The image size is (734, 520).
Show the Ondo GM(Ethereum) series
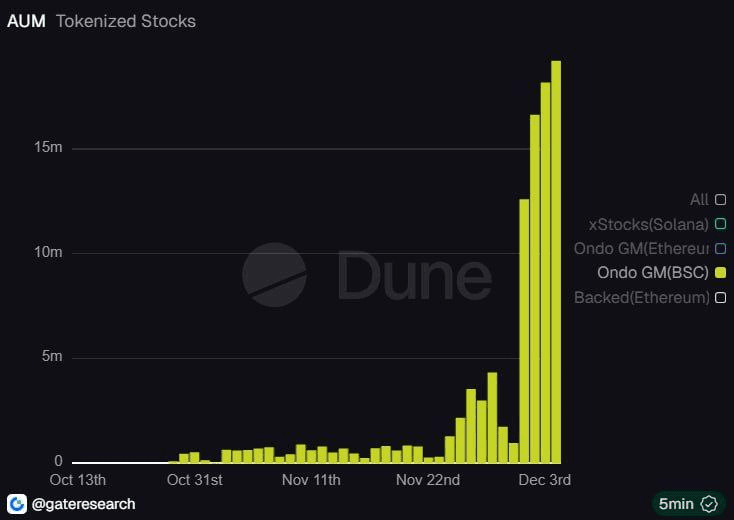(x=720, y=248)
